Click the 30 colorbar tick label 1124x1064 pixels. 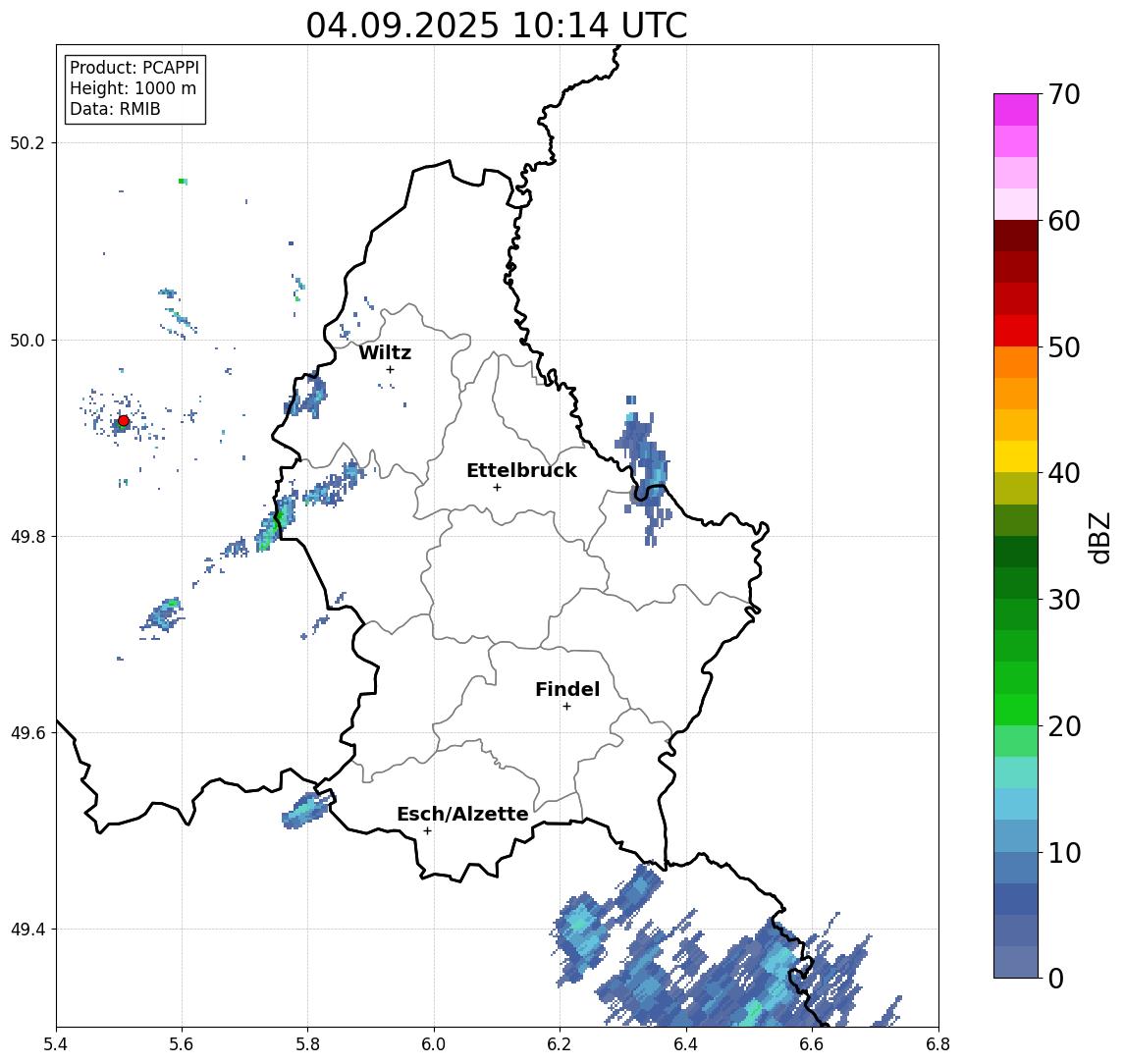(1064, 600)
